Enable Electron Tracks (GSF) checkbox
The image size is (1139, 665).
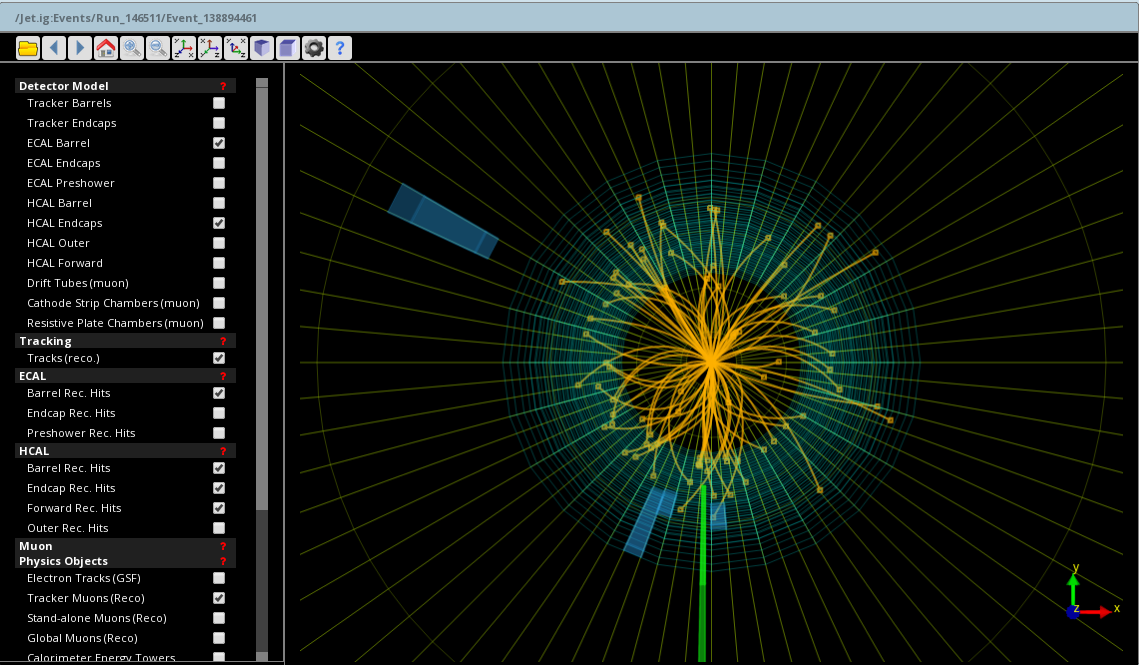[x=219, y=578]
